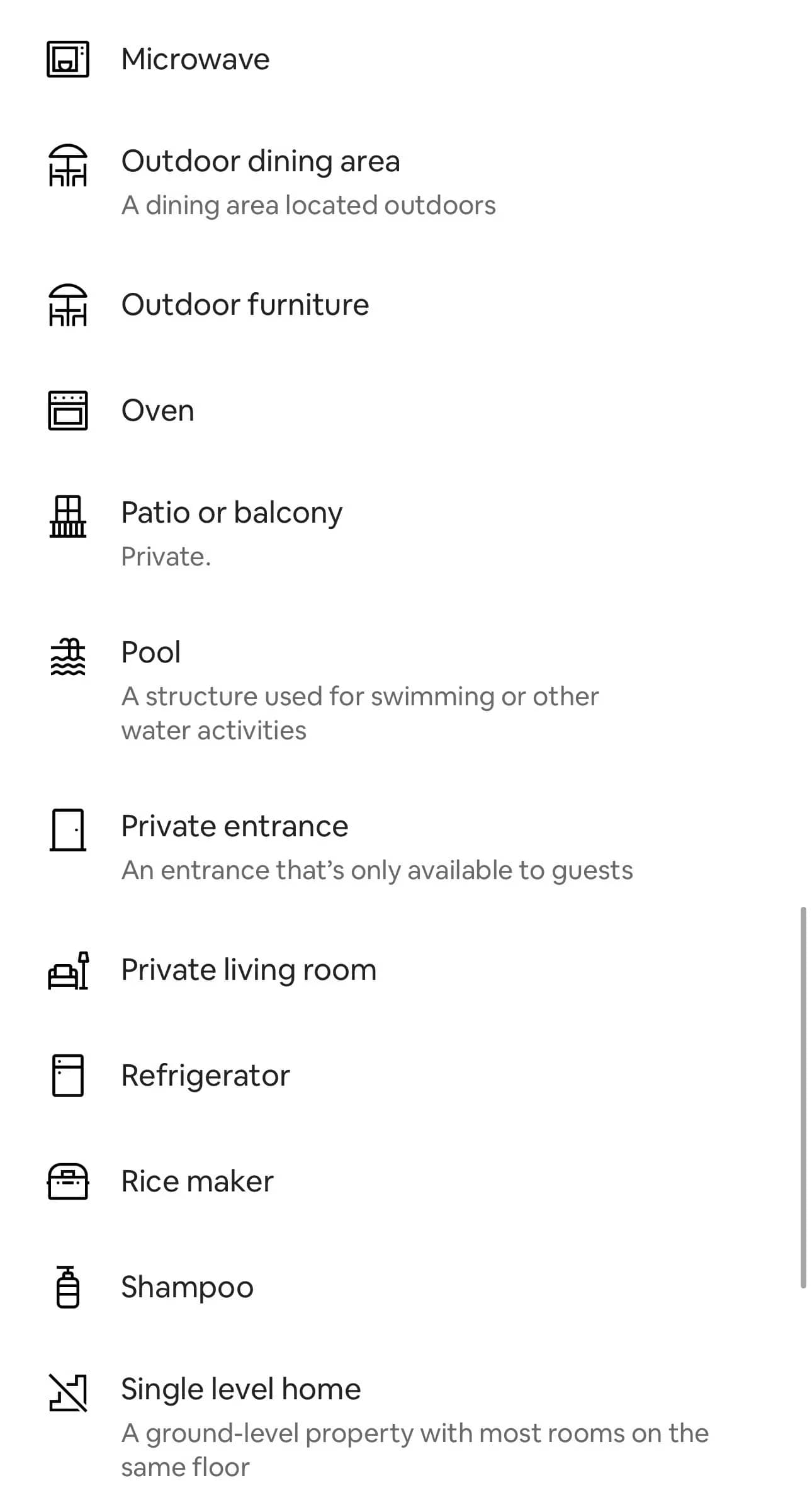Tap the Single level home icon
The height and width of the screenshot is (1512, 812).
tap(68, 1393)
